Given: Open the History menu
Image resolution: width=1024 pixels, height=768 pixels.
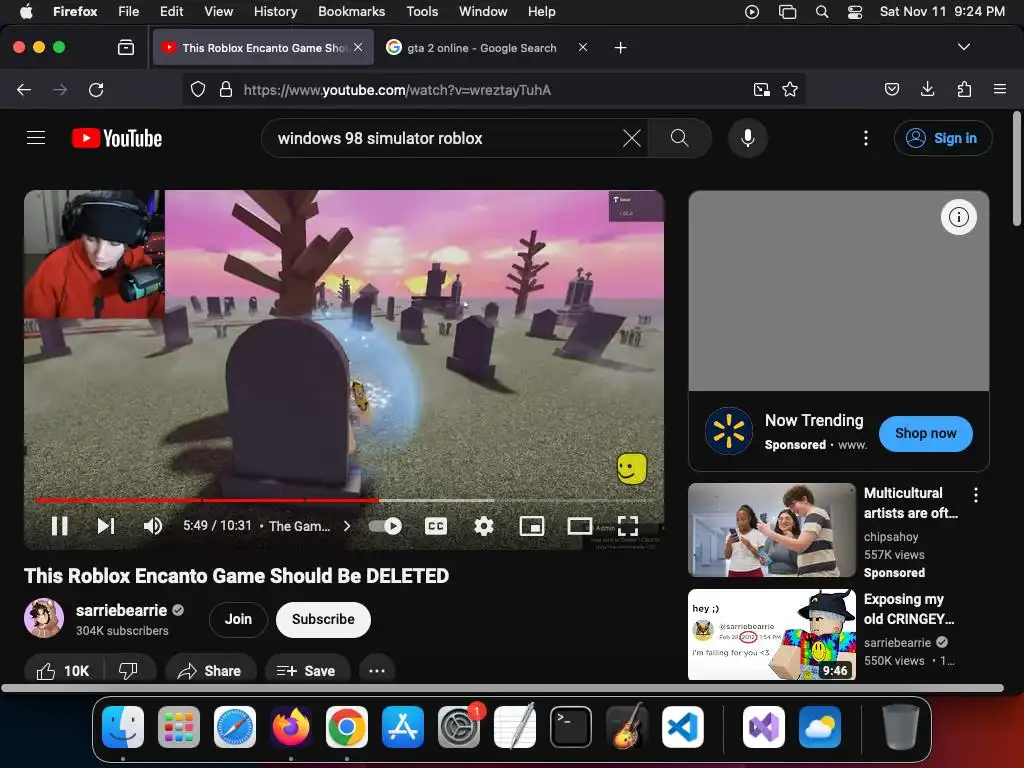Looking at the screenshot, I should (275, 12).
